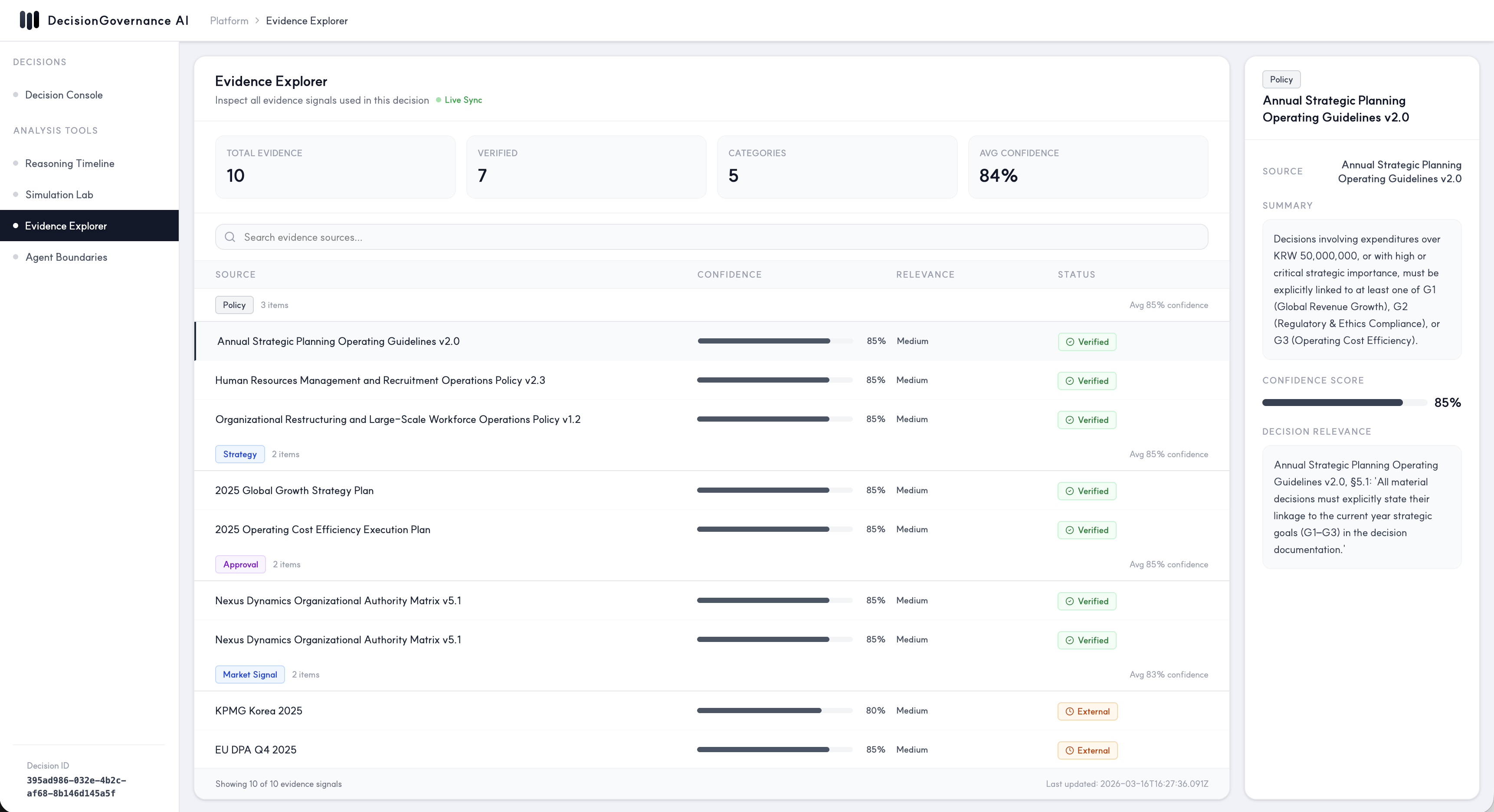Click the External clock icon for KPMG Korea 2025
1494x812 pixels.
coord(1069,712)
